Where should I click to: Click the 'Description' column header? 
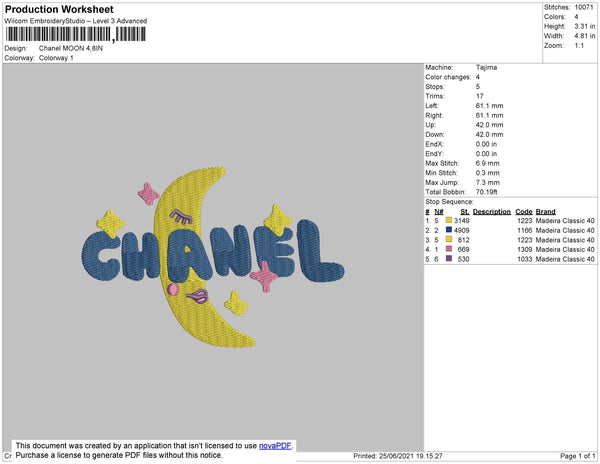(x=492, y=212)
